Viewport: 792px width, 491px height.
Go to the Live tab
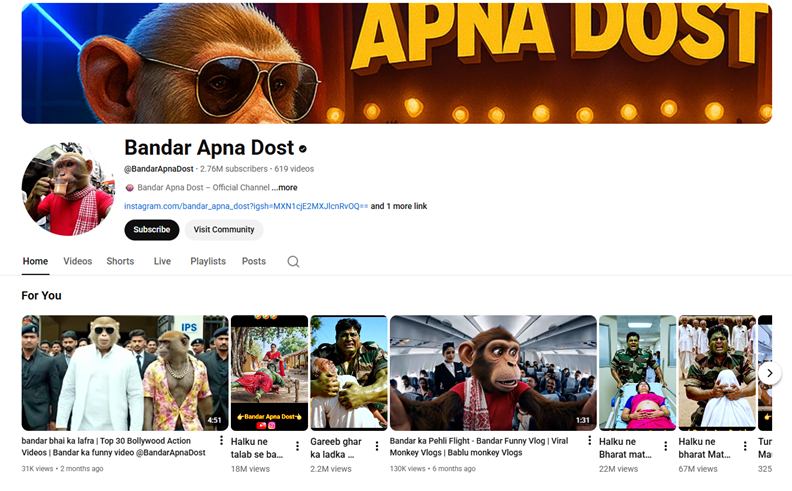162,261
